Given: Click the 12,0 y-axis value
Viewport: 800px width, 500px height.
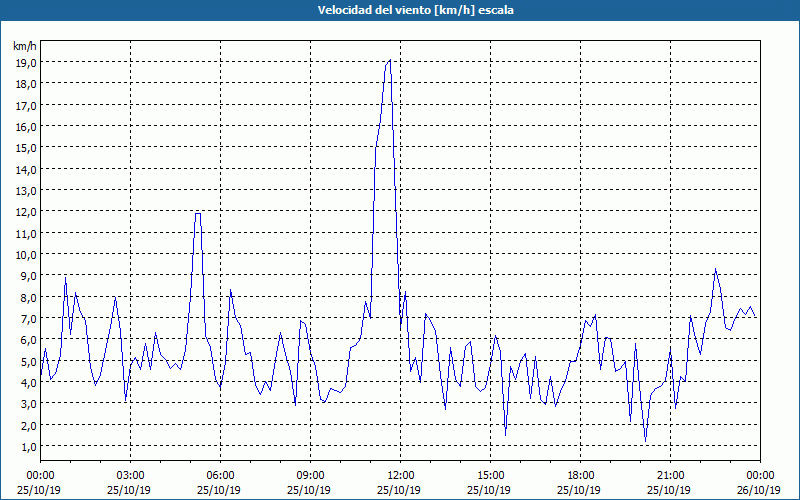Looking at the screenshot, I should pos(25,212).
